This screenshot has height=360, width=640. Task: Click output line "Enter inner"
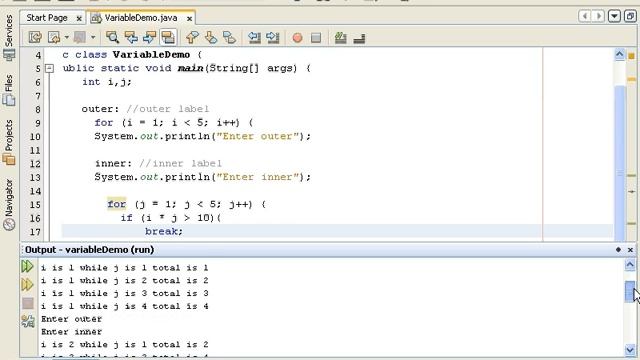(x=71, y=331)
